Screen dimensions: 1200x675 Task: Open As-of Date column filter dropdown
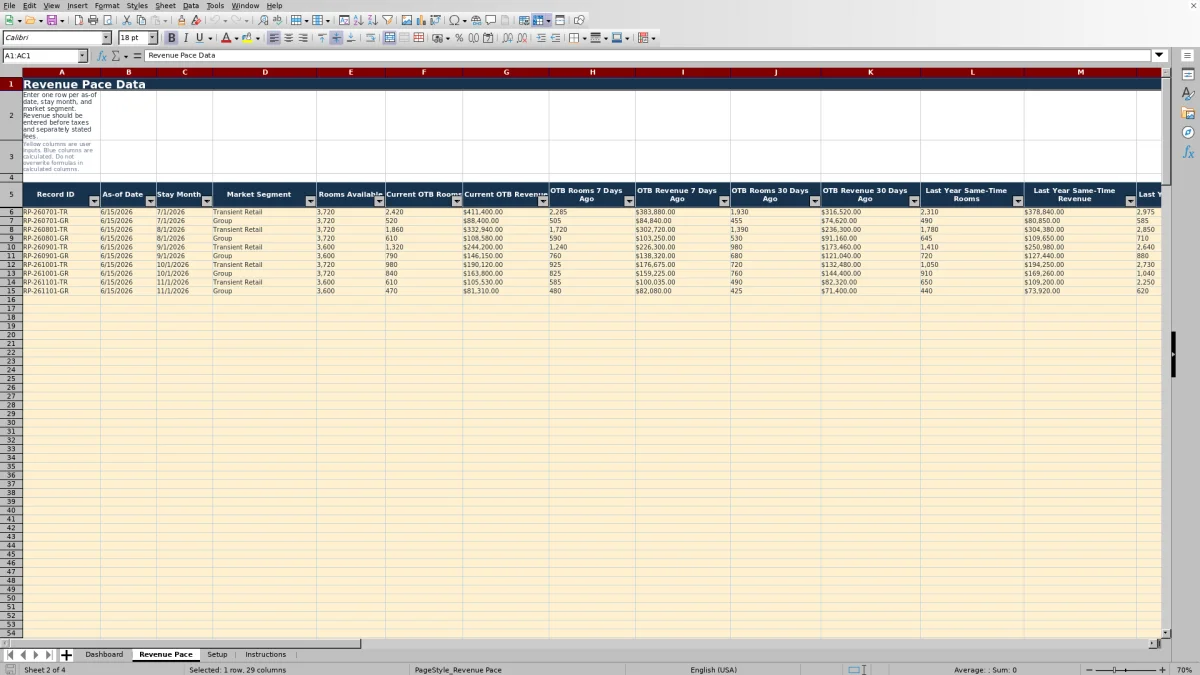point(150,201)
